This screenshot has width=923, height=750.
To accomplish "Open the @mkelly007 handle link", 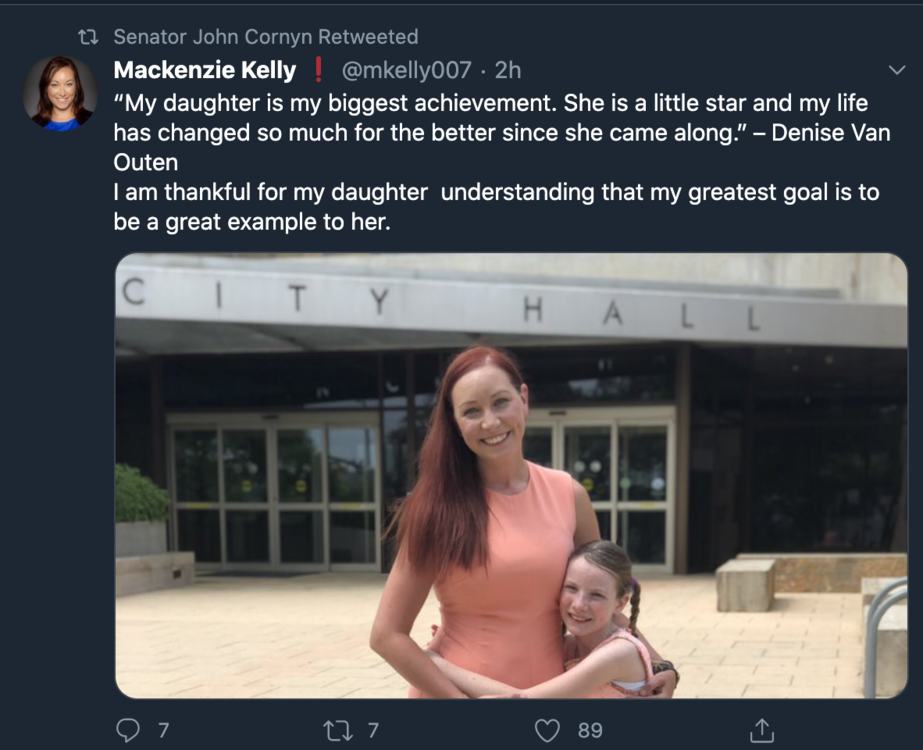I will pos(406,70).
